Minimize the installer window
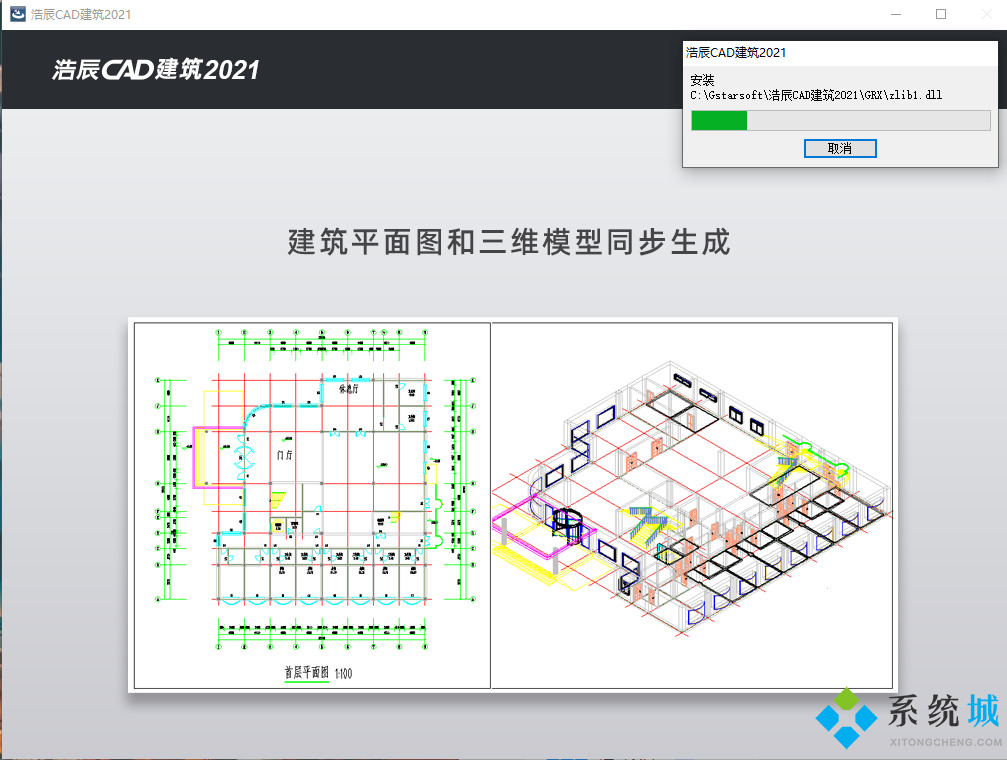This screenshot has height=760, width=1007. coord(894,15)
